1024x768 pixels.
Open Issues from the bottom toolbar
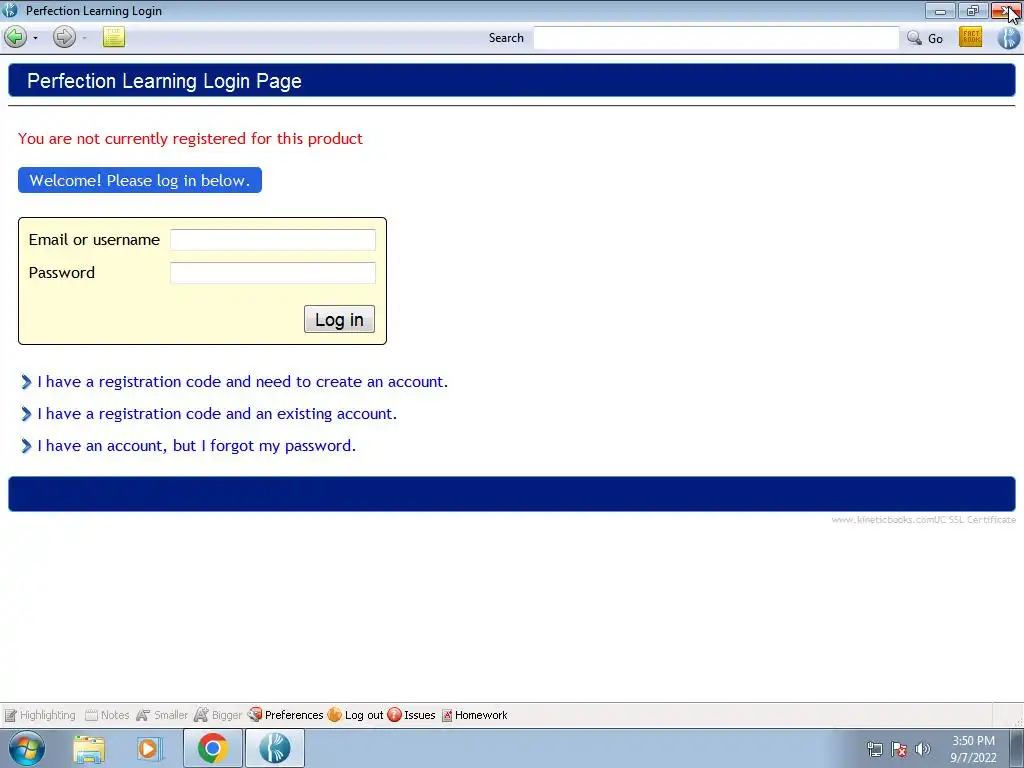pos(411,715)
